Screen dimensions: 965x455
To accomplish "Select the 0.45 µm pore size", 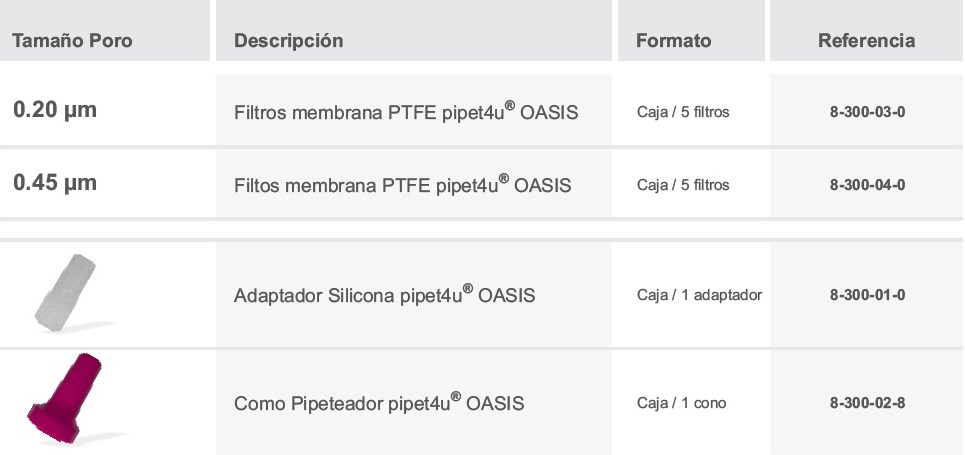I will point(55,184).
